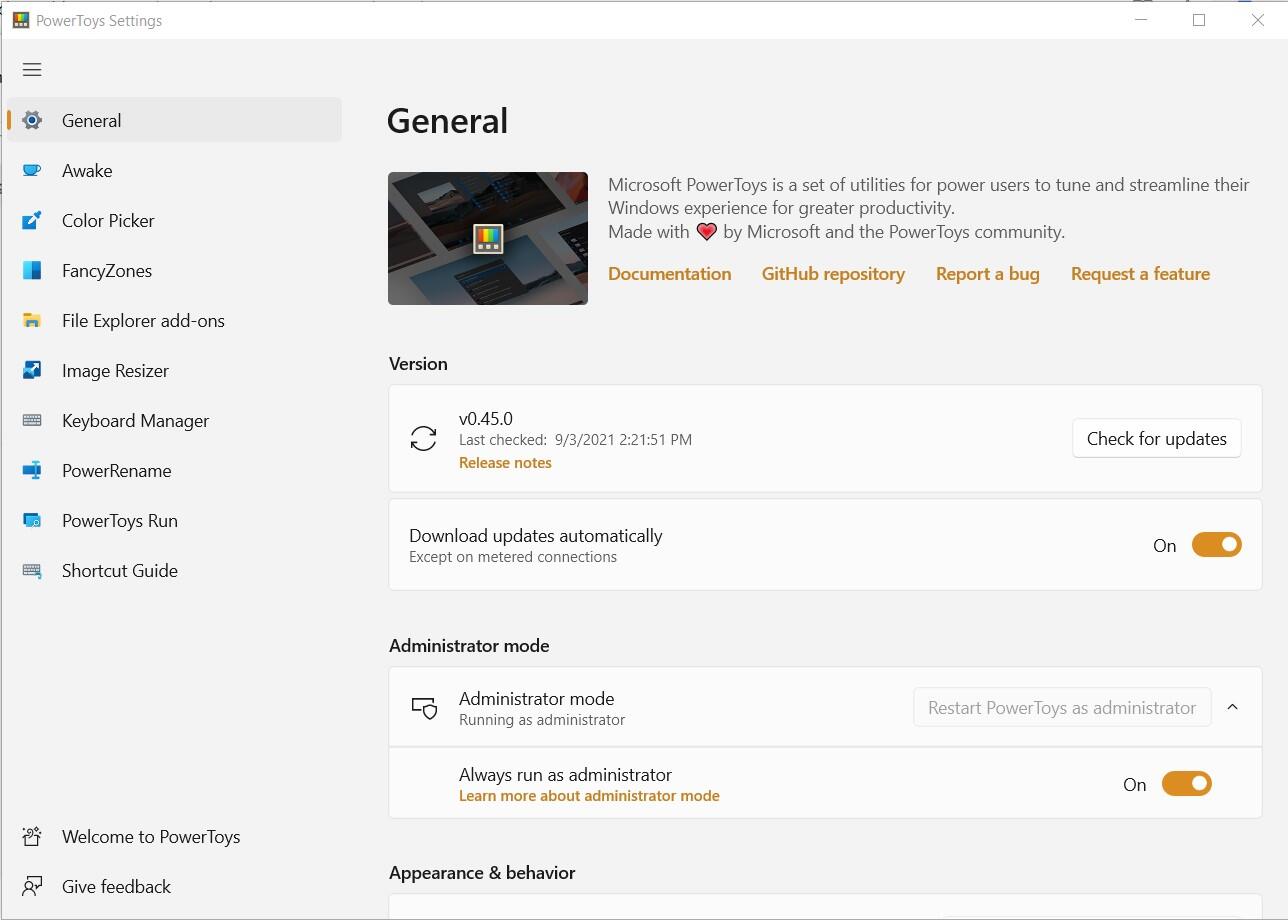Open the Documentation link
1288x920 pixels.
(x=669, y=274)
